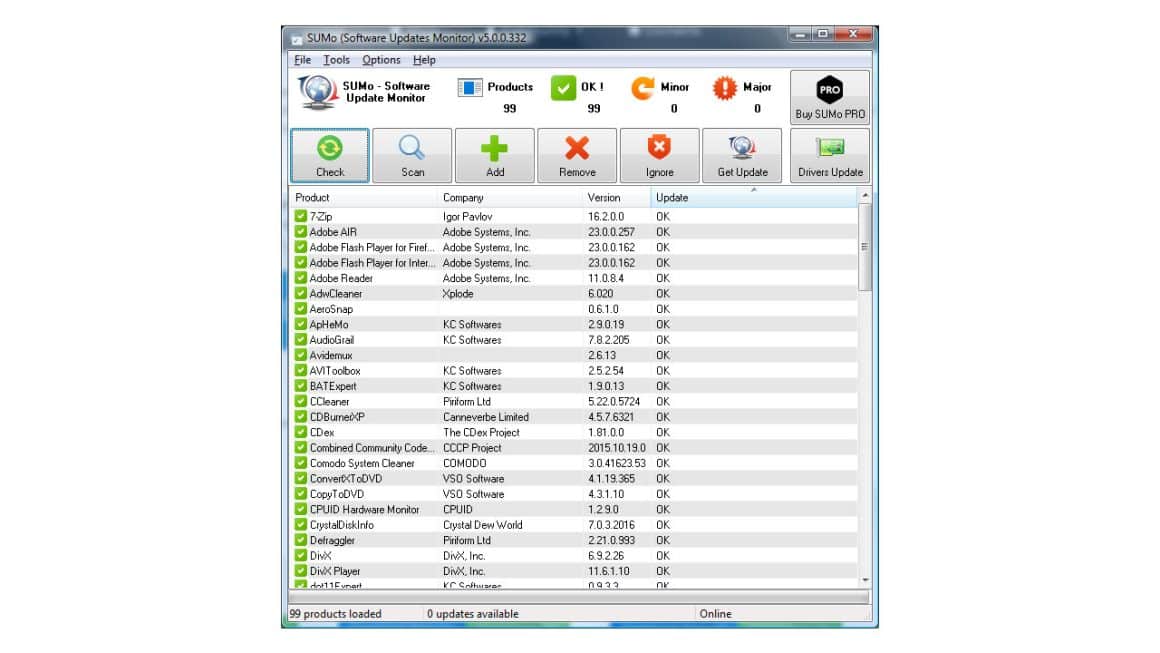
Task: Click the SUMo globe logo
Action: coord(318,92)
